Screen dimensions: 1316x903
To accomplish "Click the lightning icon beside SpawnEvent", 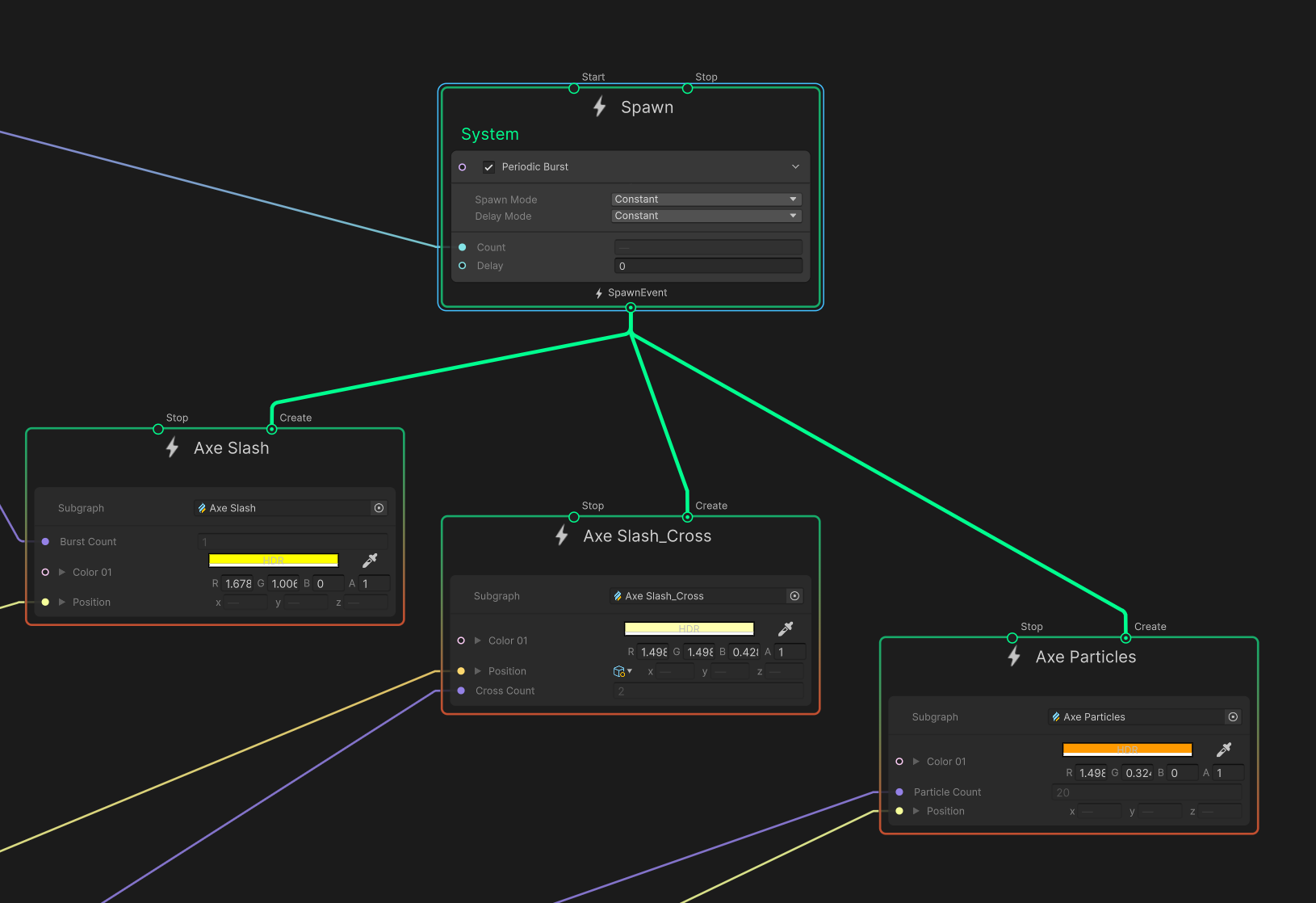I will (x=598, y=292).
